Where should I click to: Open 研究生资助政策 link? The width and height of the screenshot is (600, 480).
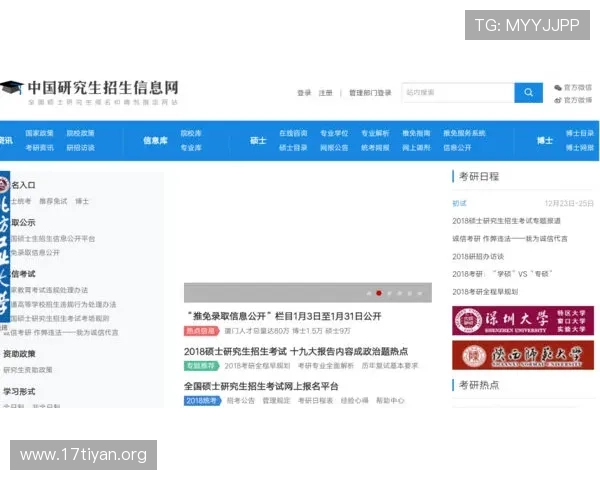click(28, 370)
